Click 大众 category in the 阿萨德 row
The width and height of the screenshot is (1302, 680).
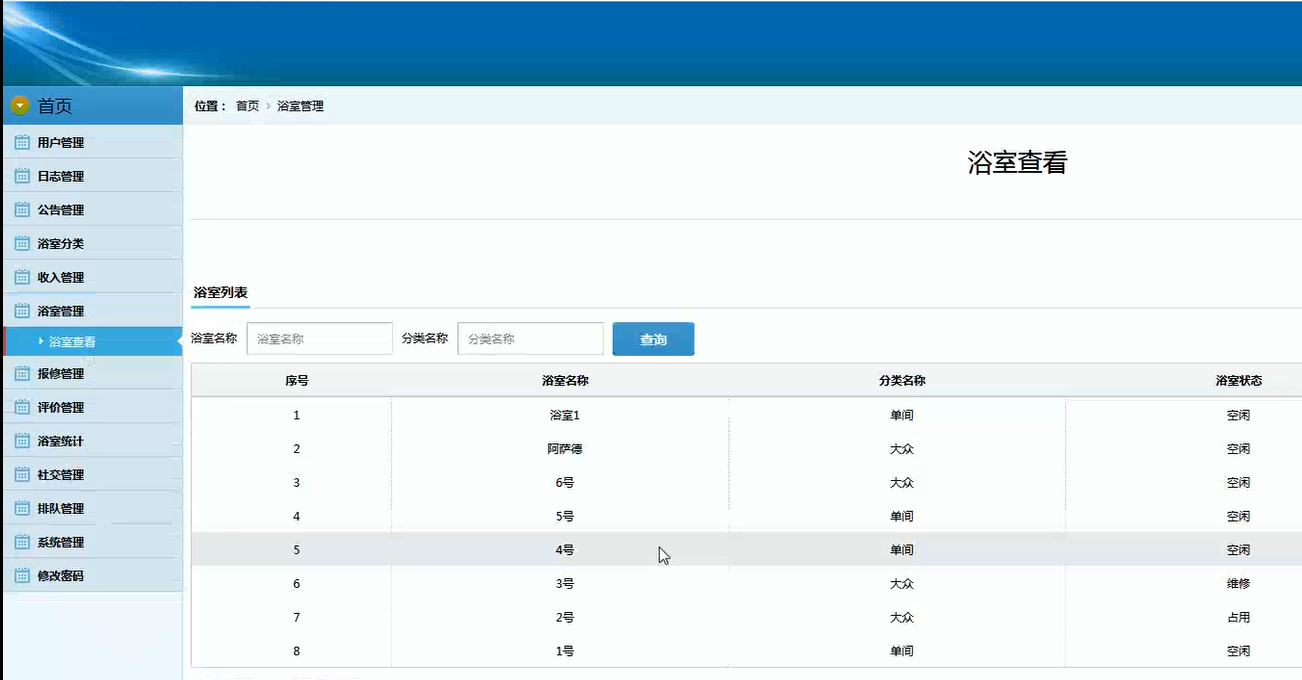coord(902,449)
